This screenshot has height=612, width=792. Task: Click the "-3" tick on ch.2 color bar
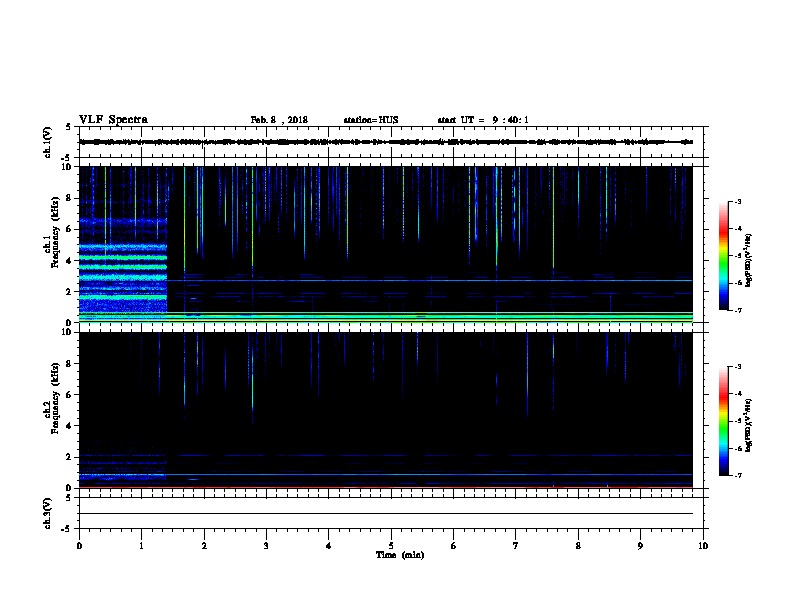pos(738,367)
